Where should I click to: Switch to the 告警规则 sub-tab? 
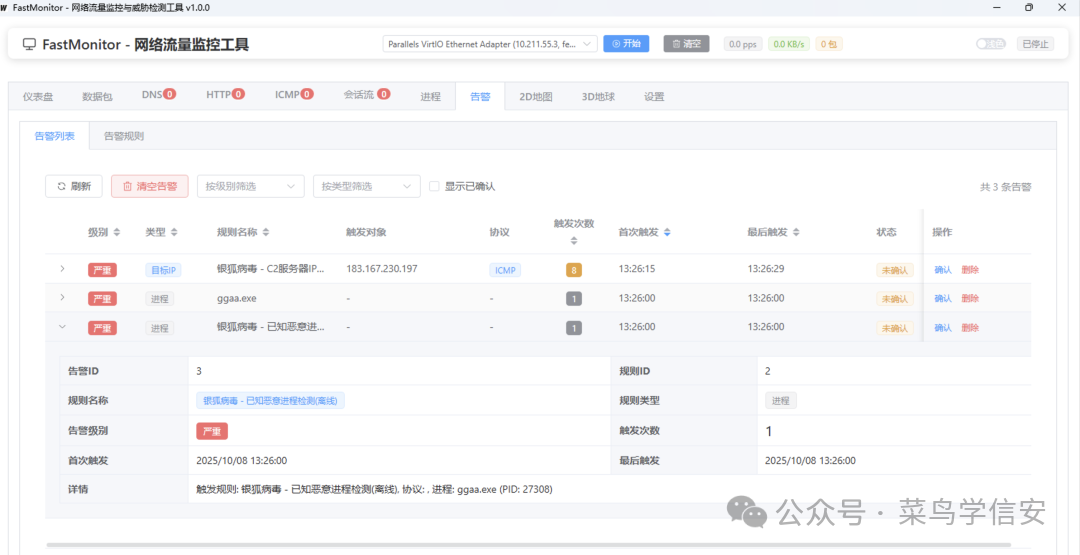click(124, 136)
